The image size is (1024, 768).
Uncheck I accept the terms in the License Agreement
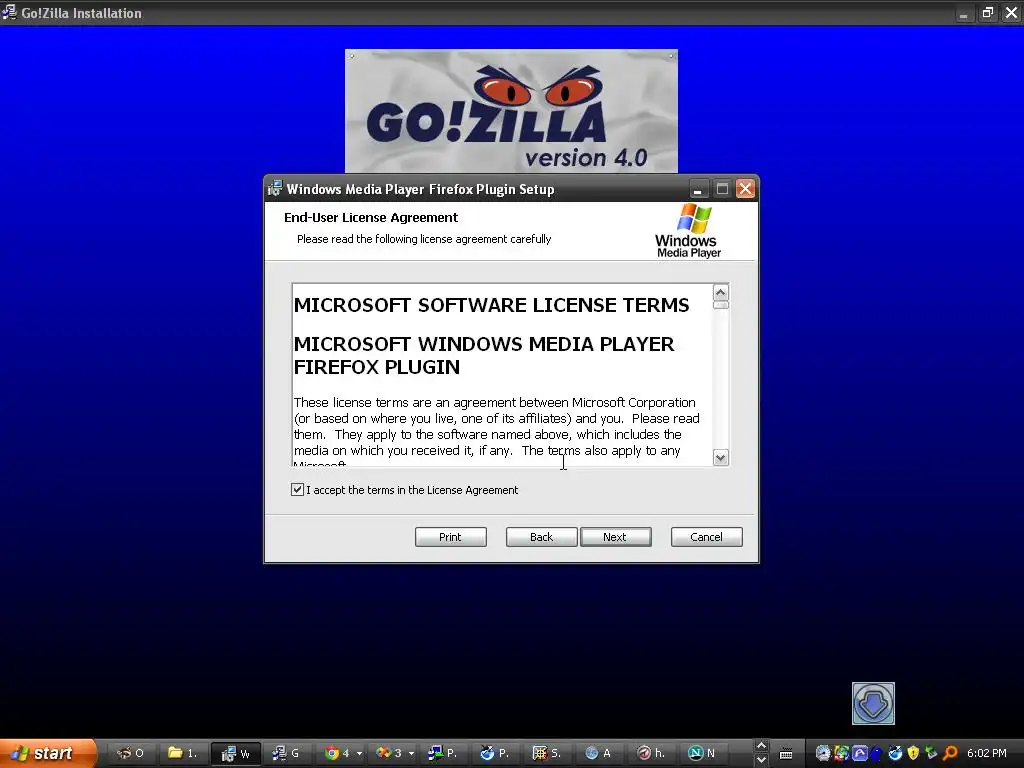pos(297,490)
